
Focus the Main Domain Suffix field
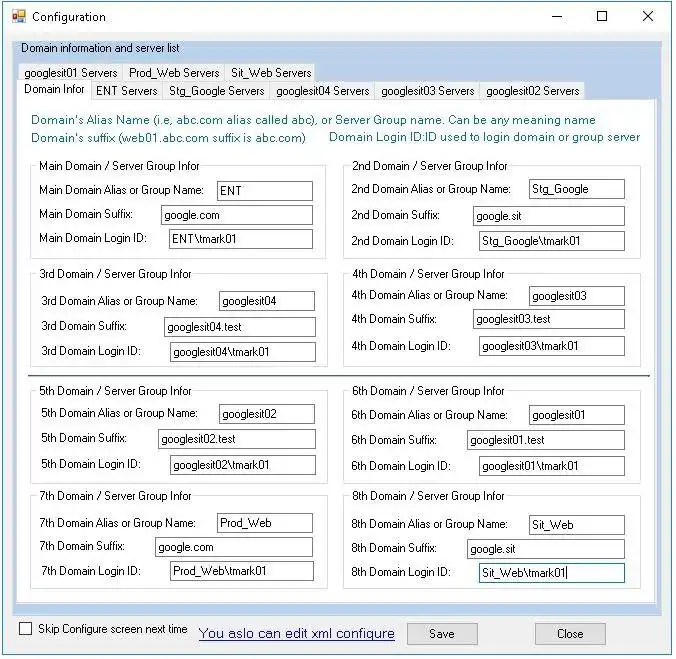237,215
